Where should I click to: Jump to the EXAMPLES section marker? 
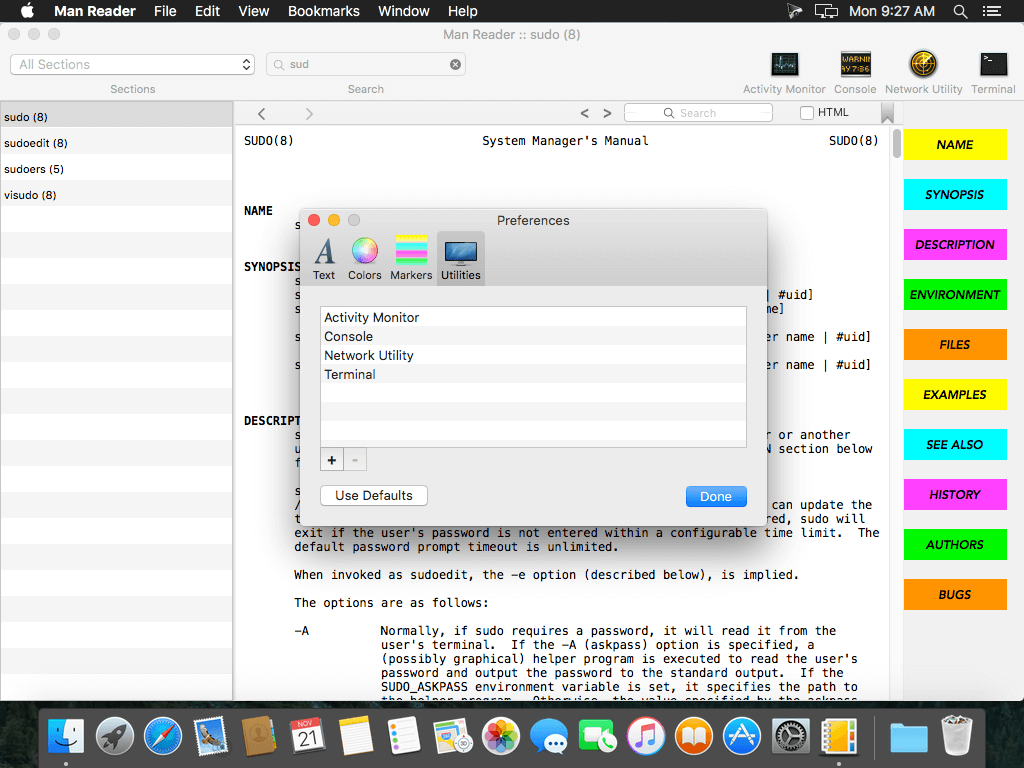(955, 394)
